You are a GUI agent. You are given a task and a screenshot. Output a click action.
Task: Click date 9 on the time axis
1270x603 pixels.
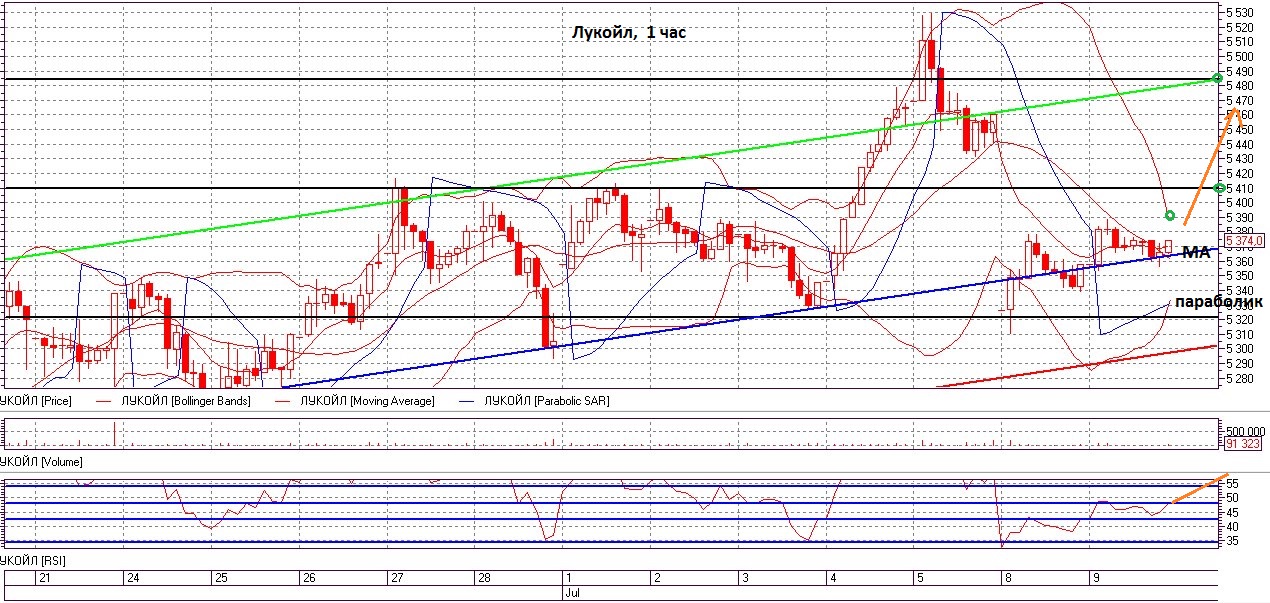[x=1097, y=578]
